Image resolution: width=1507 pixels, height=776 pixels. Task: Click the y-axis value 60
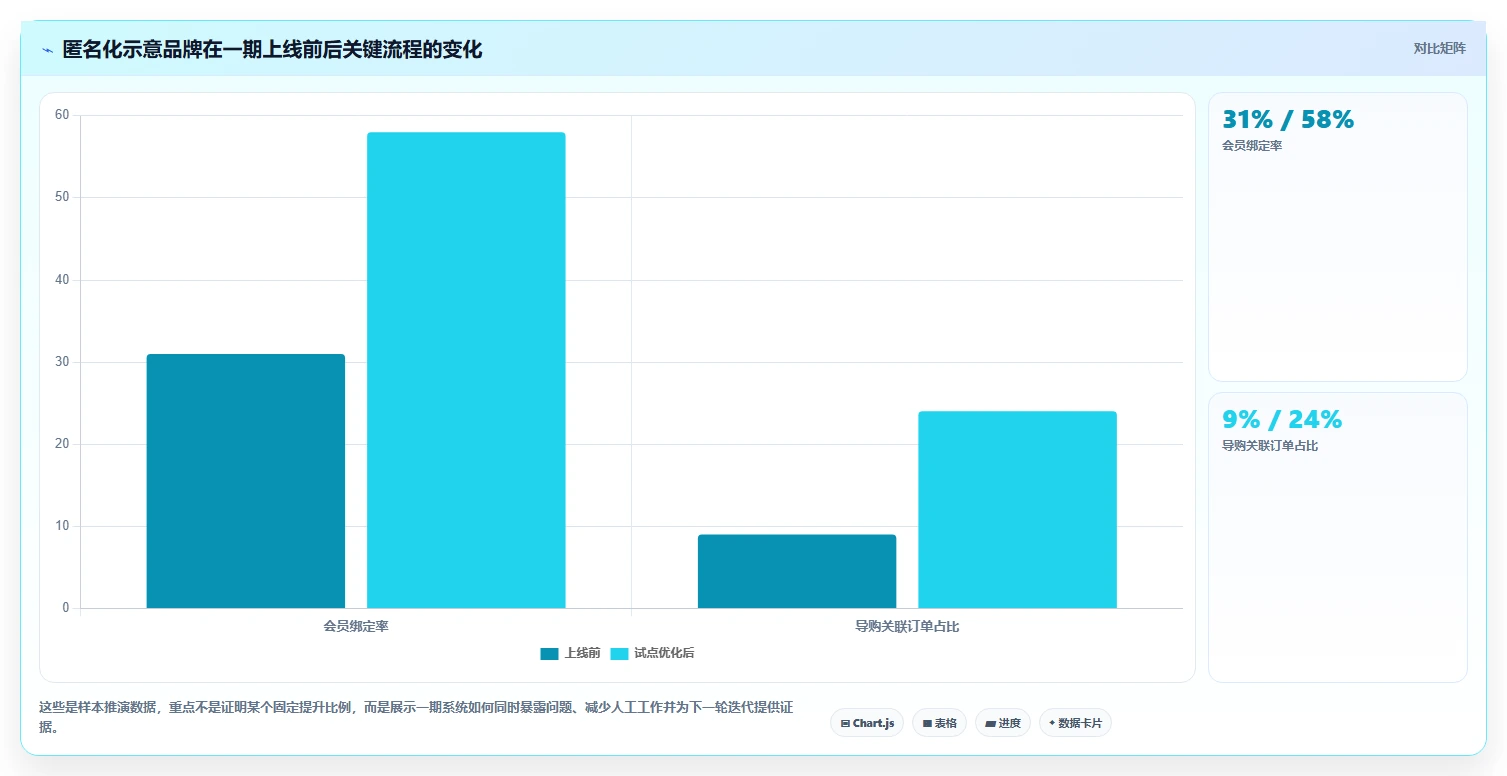click(x=62, y=115)
